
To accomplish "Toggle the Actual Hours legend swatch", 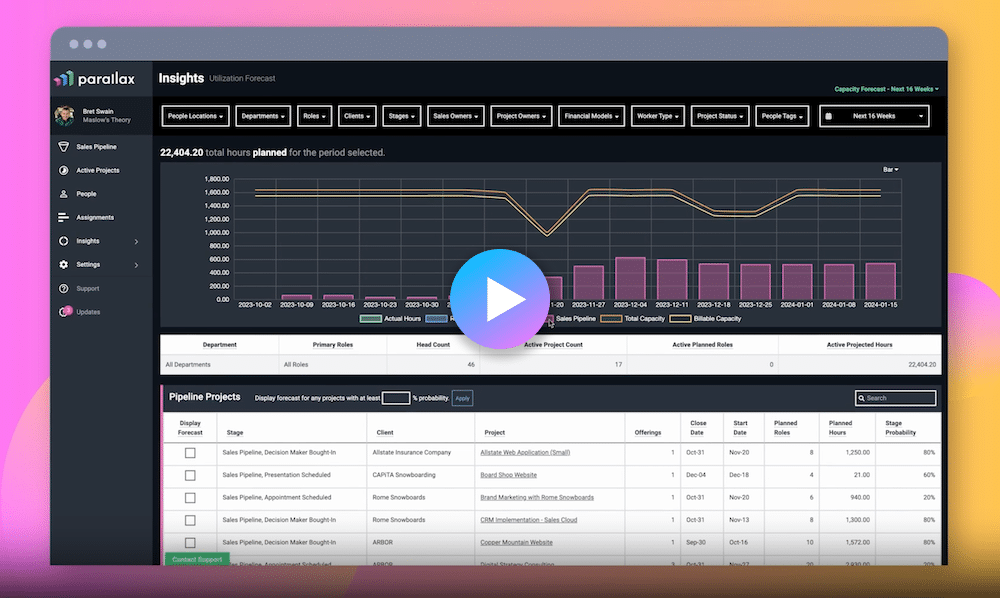I will (371, 319).
